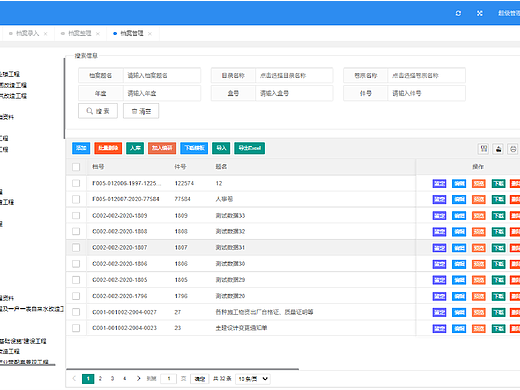
Task: Open the page size dropdown in pagination
Action: pyautogui.click(x=253, y=379)
